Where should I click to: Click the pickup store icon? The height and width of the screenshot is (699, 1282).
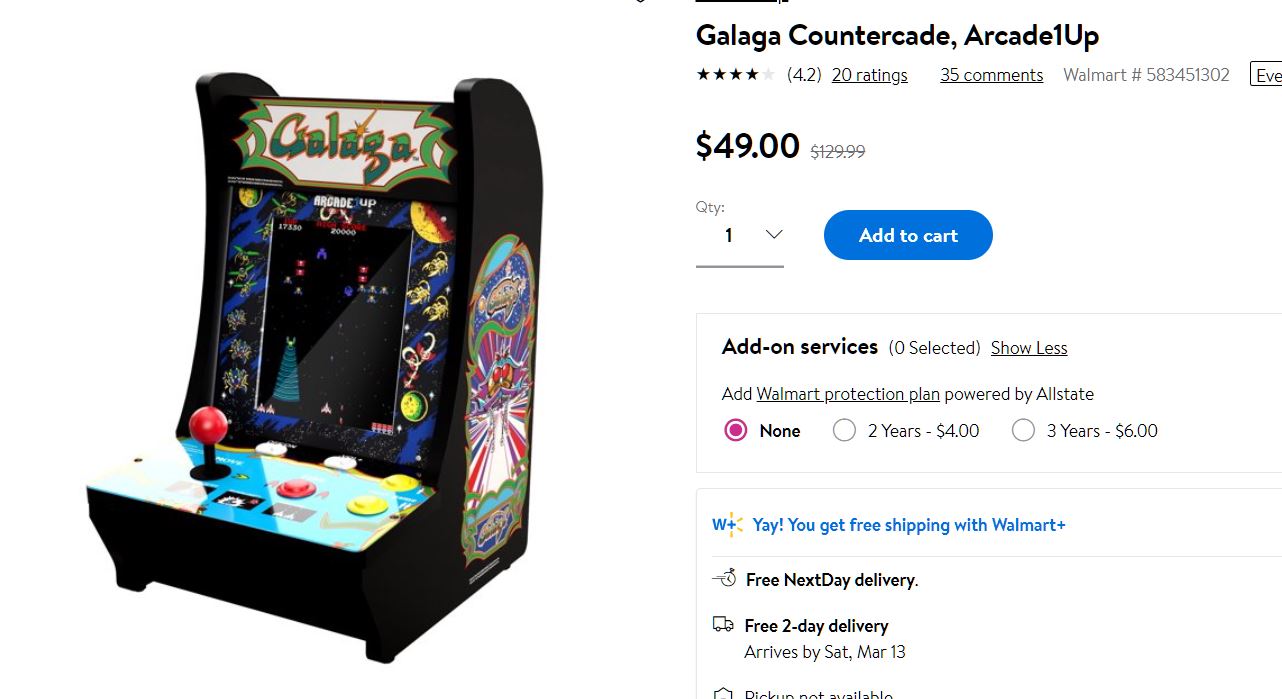723,692
